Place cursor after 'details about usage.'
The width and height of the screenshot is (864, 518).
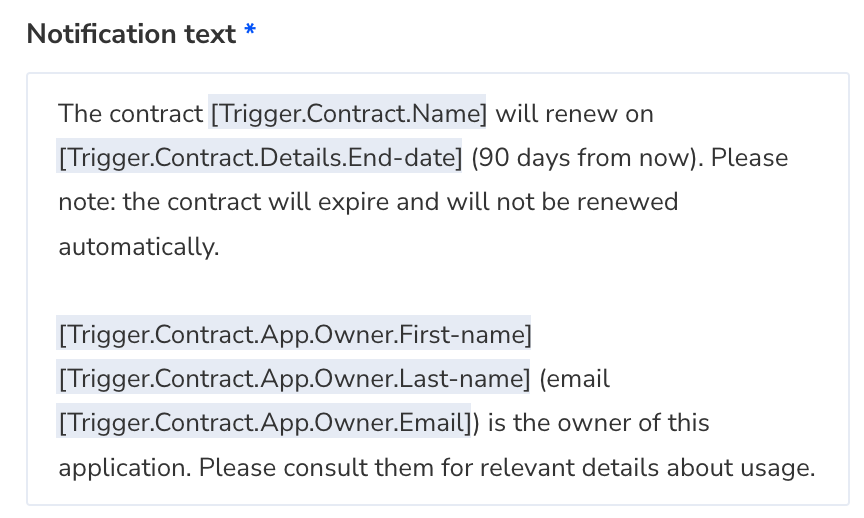point(816,467)
